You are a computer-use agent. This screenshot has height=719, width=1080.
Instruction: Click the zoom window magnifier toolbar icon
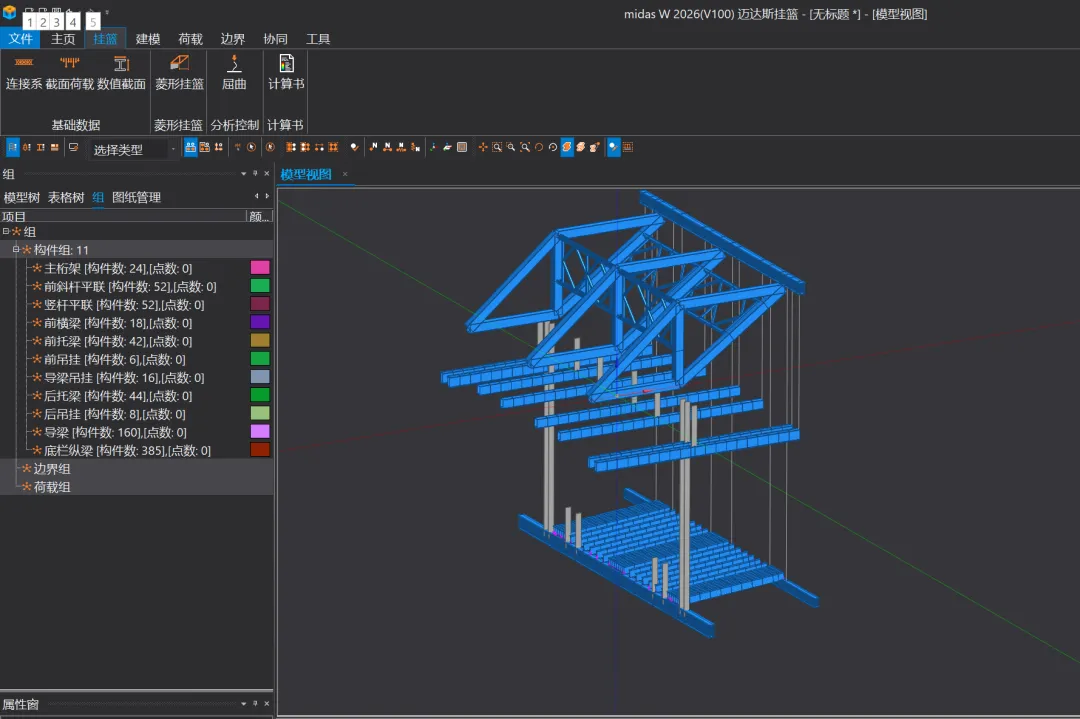point(497,147)
